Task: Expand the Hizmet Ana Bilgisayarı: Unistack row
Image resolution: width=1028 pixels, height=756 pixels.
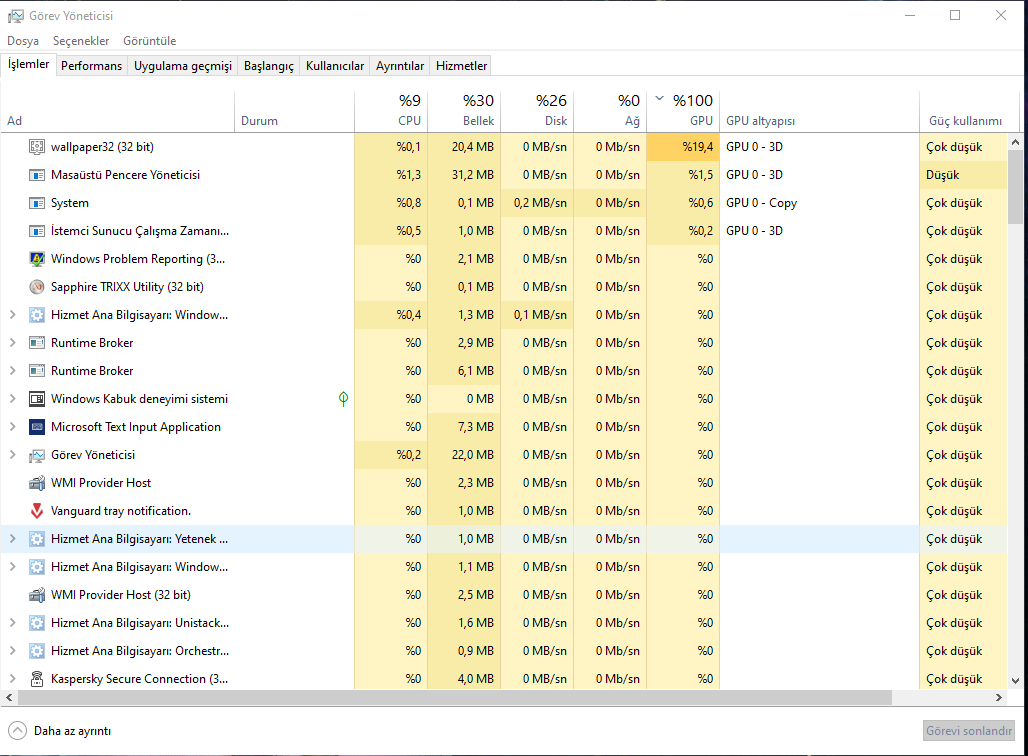Action: (12, 623)
